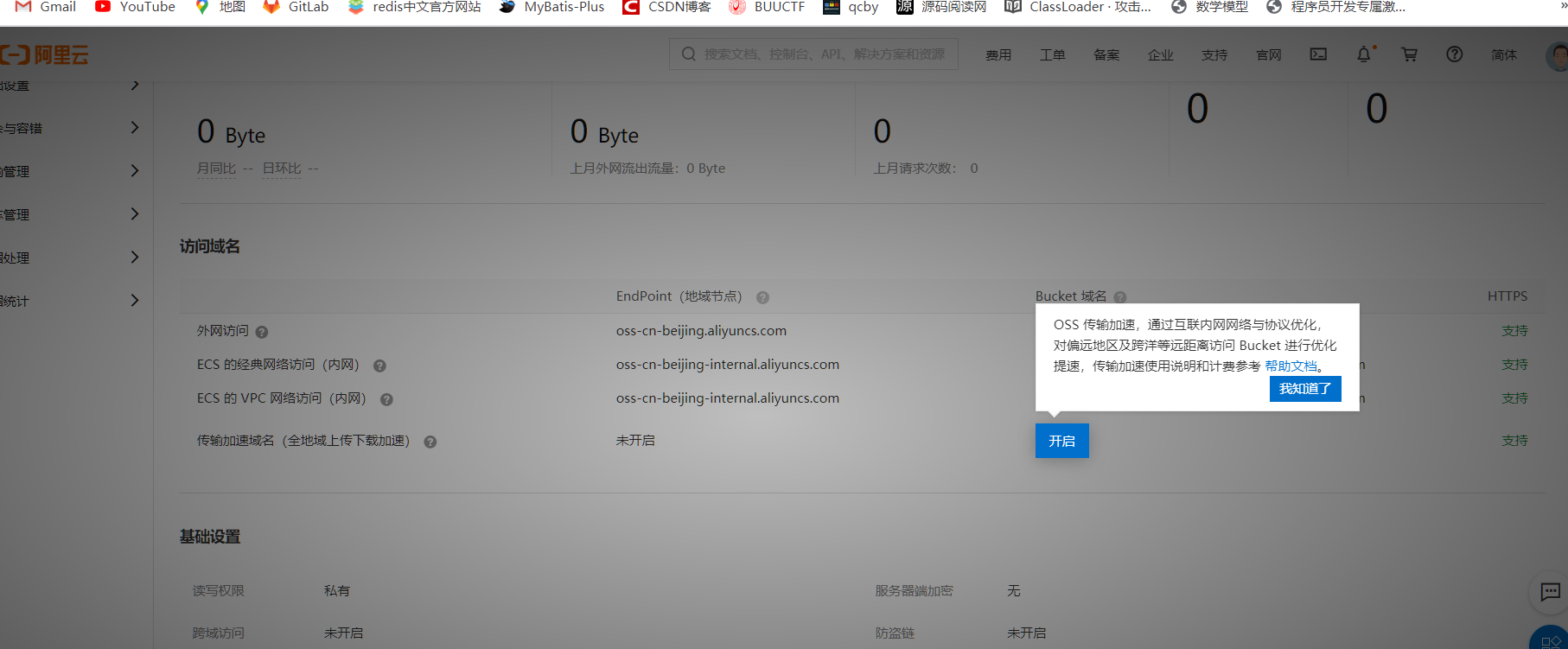
Task: Click the 访问域名 section heading
Action: click(x=210, y=247)
